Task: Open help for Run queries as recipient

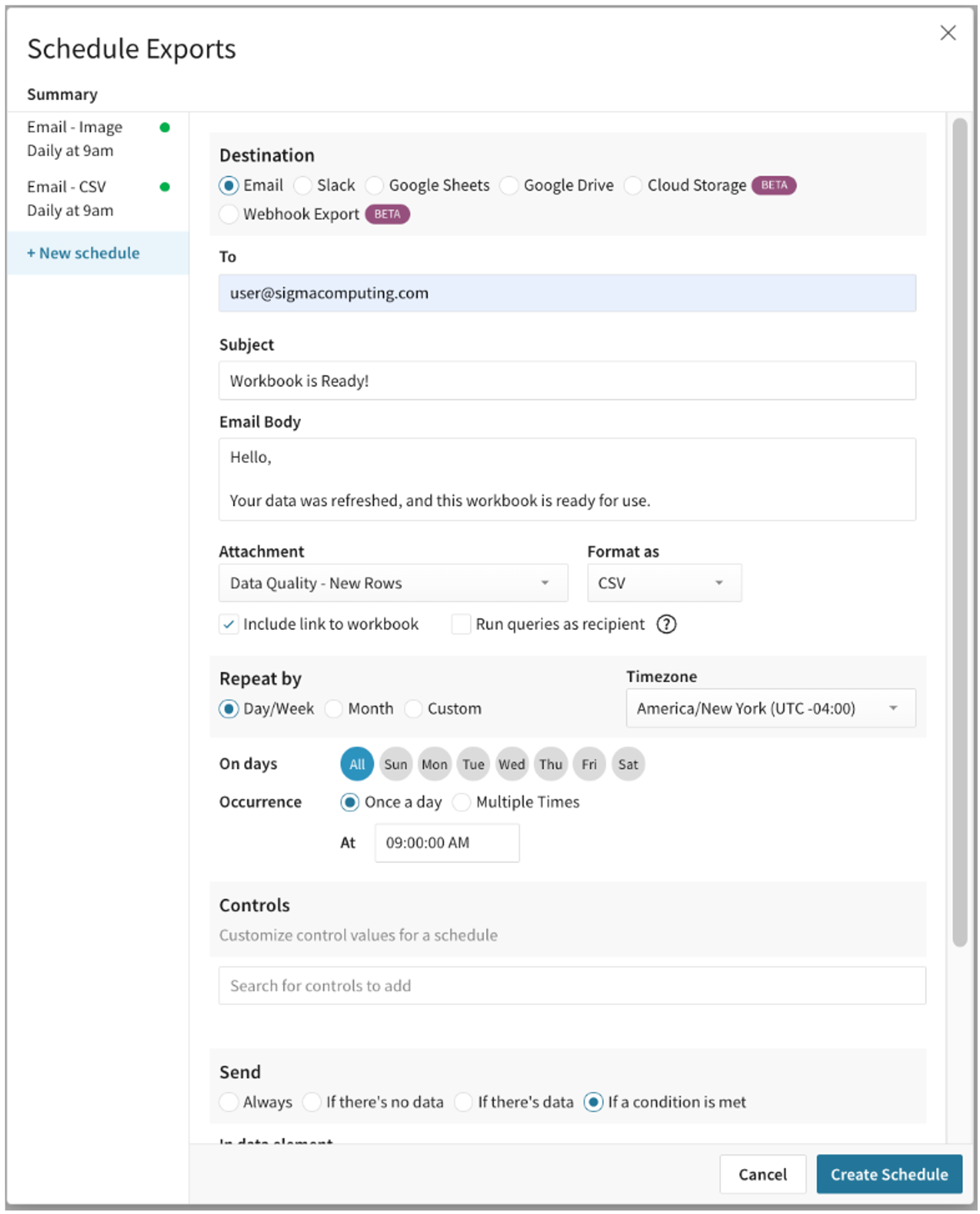Action: (666, 624)
